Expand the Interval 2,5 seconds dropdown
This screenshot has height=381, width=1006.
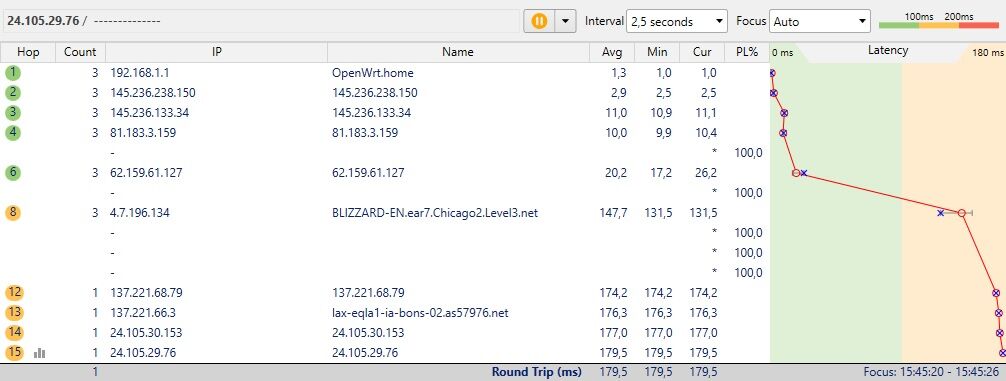[x=677, y=21]
